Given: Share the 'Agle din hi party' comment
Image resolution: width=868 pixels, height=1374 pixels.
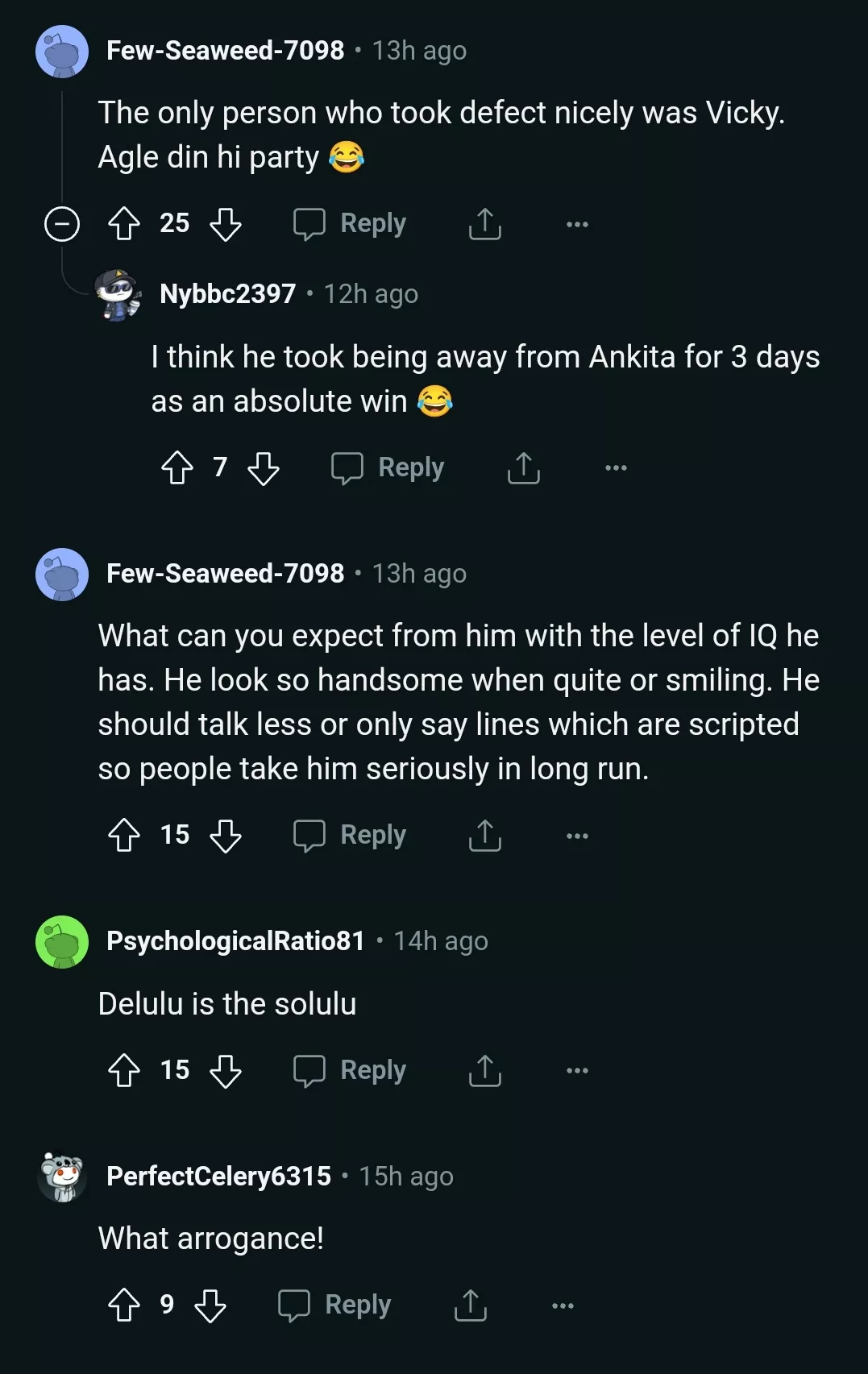Looking at the screenshot, I should 484,223.
